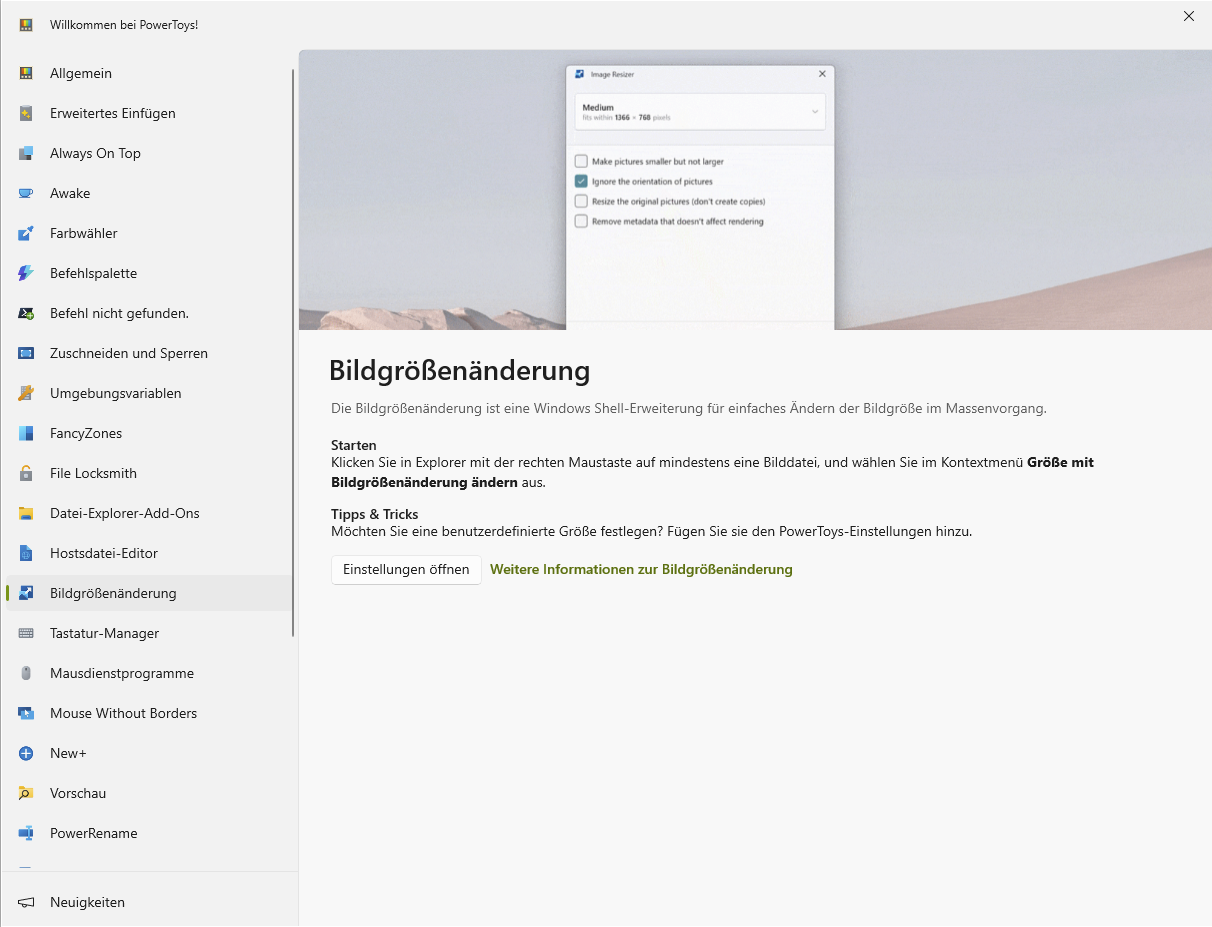Open Tastatur-Manager page
Viewport: 1212px width, 927px height.
click(149, 633)
